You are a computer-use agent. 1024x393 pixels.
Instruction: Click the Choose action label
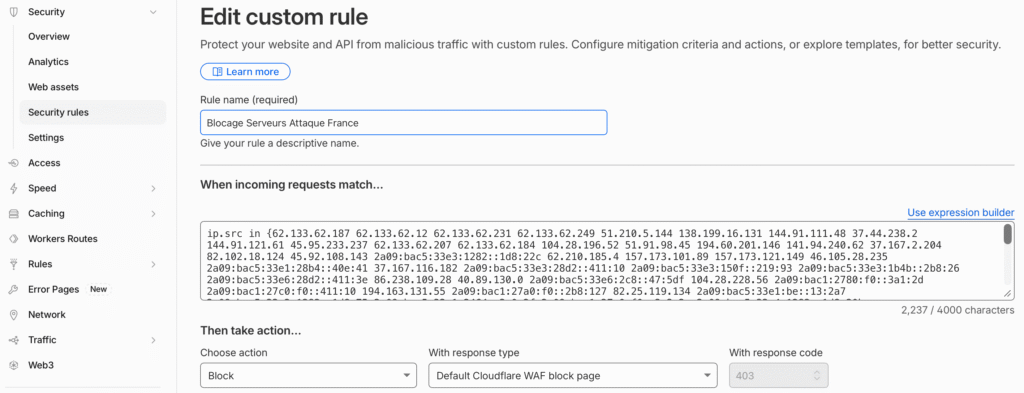pyautogui.click(x=234, y=353)
